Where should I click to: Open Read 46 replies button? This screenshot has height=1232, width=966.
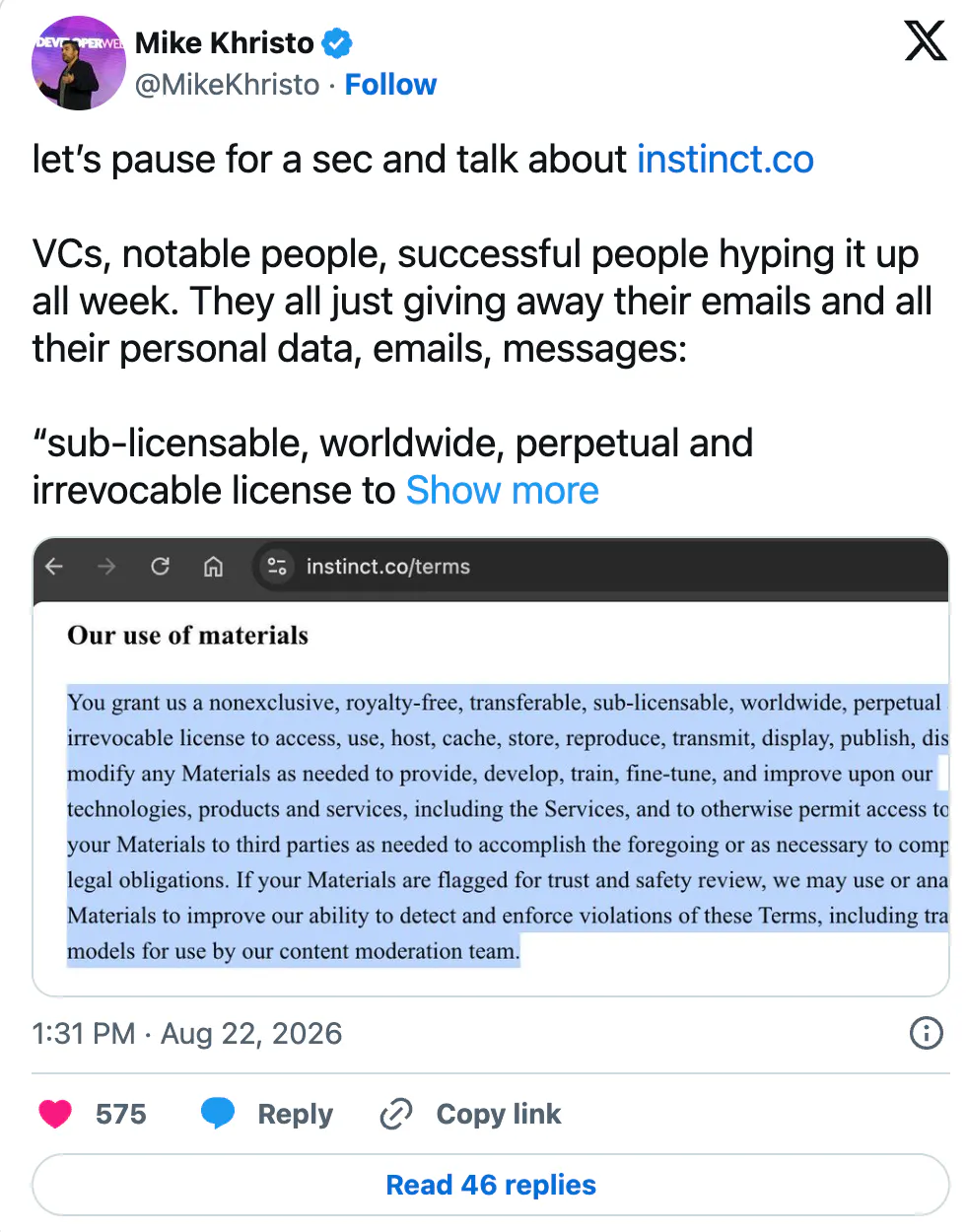pyautogui.click(x=491, y=1185)
